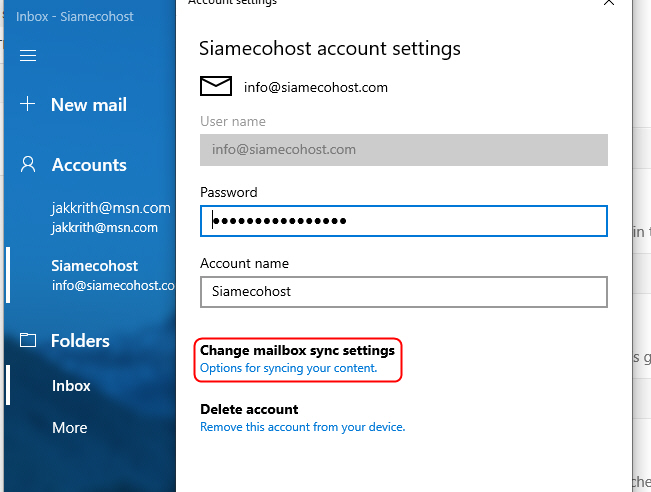
Task: Click the Account name text box
Action: coord(403,292)
